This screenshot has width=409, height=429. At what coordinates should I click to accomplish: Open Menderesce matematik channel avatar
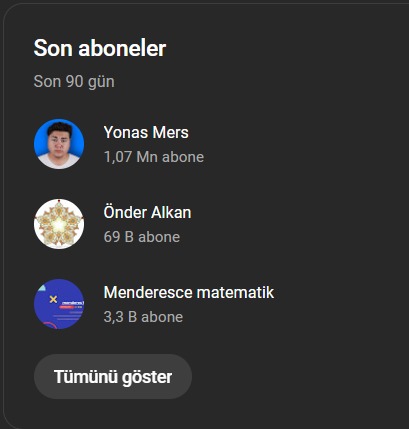59,304
